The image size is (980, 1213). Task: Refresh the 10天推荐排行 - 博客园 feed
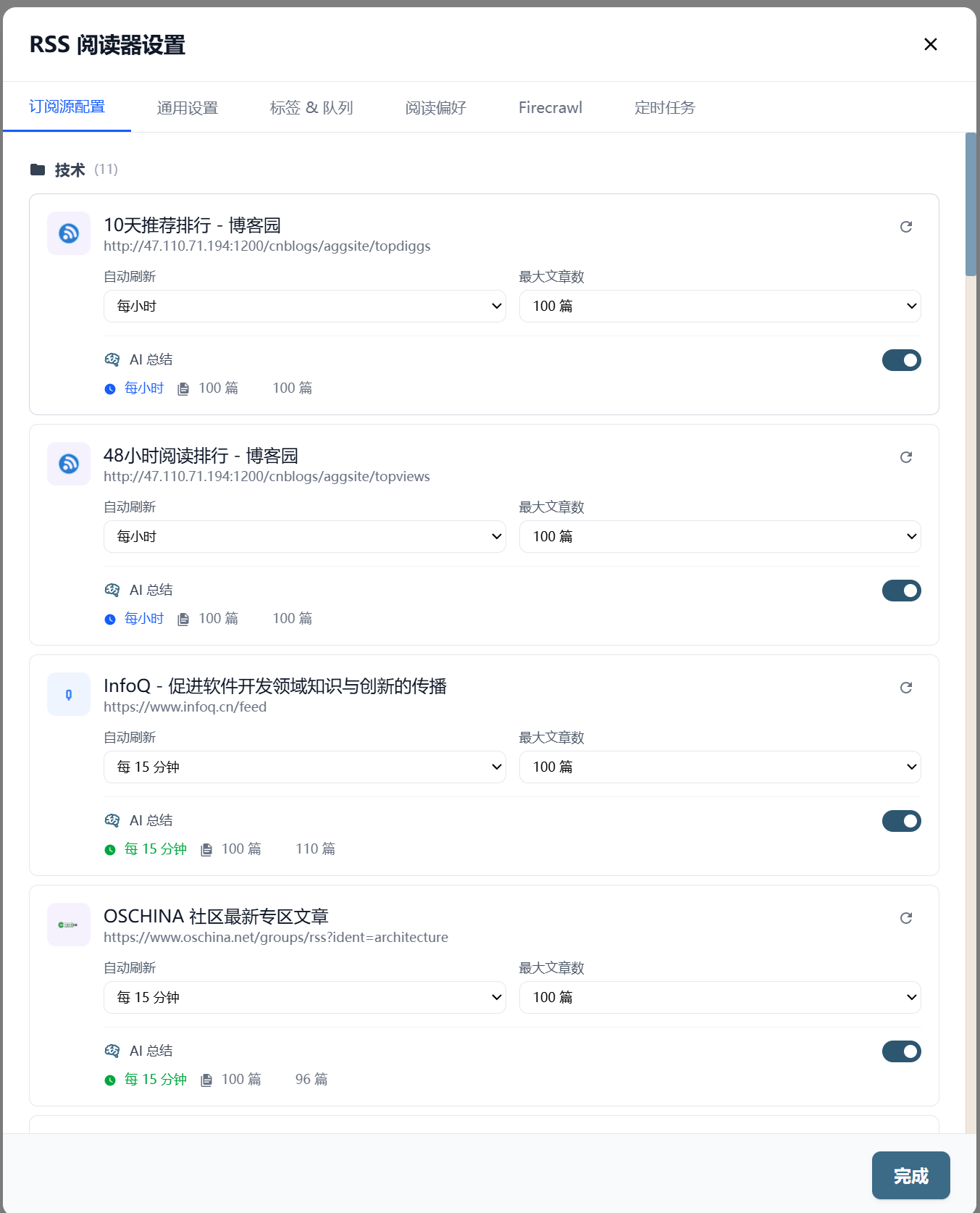[x=906, y=227]
